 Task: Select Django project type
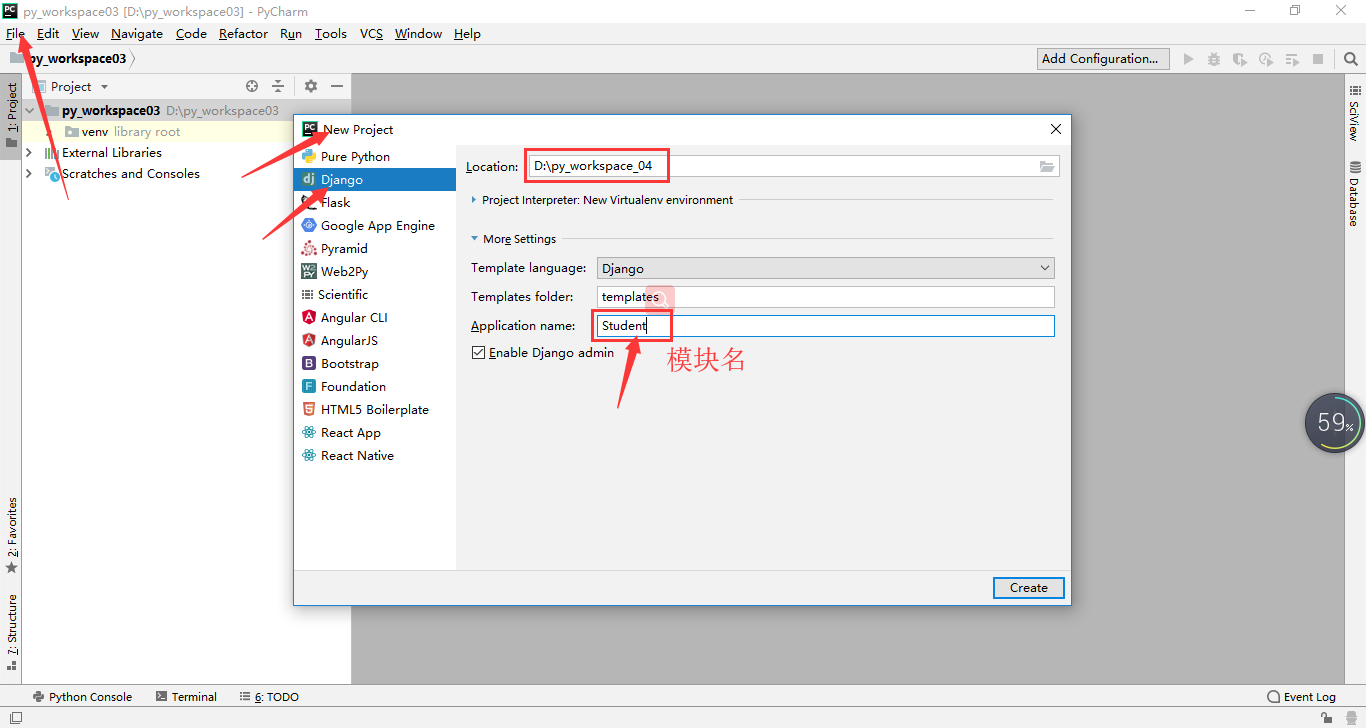[375, 180]
